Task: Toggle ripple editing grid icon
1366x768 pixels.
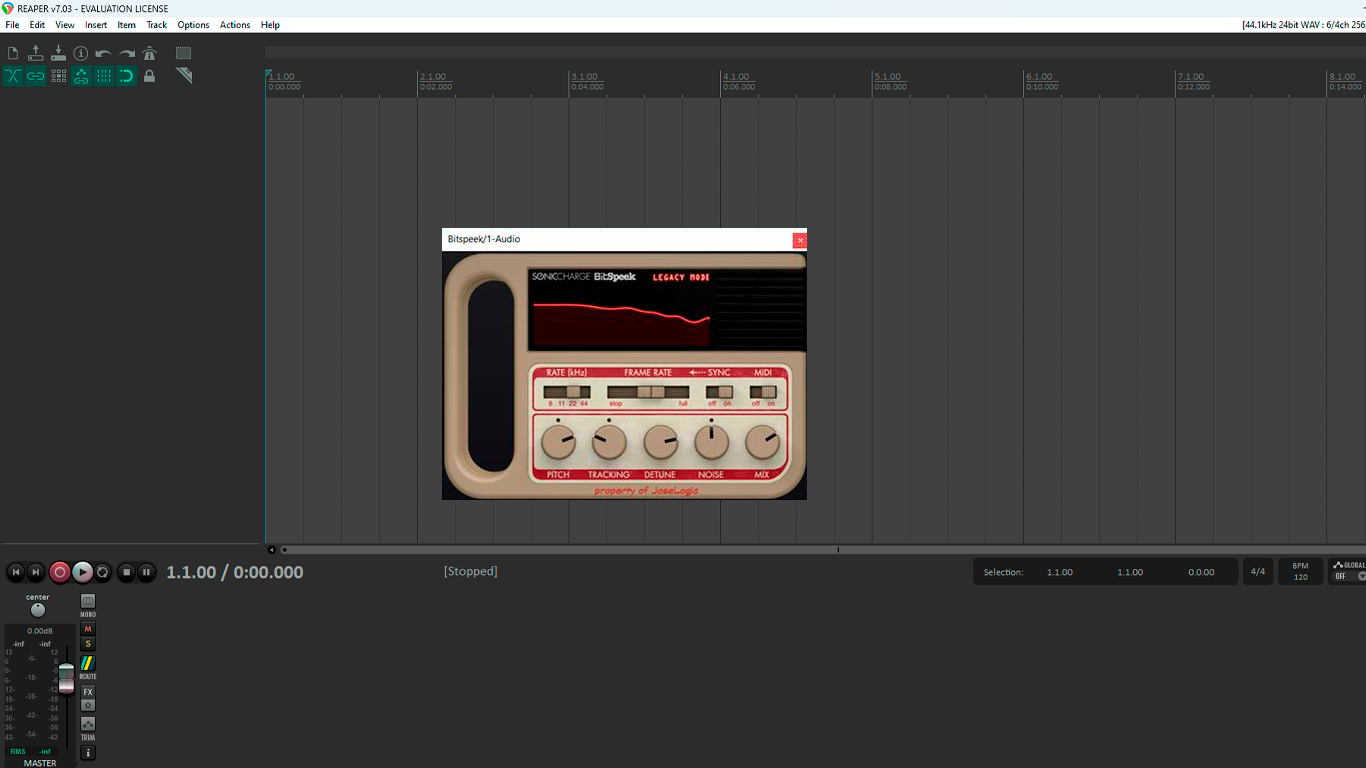Action: tap(58, 76)
